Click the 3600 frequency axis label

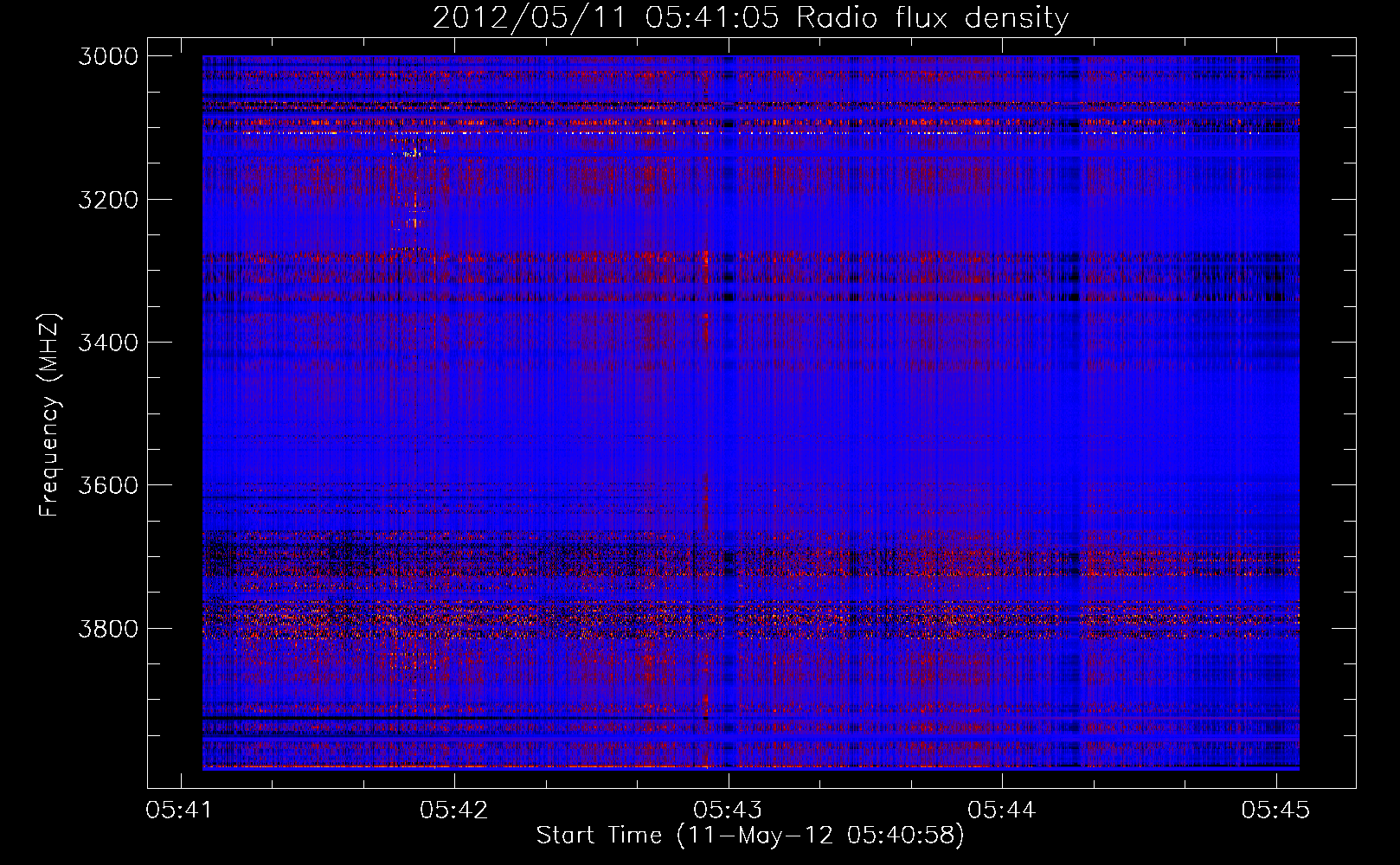tap(108, 485)
